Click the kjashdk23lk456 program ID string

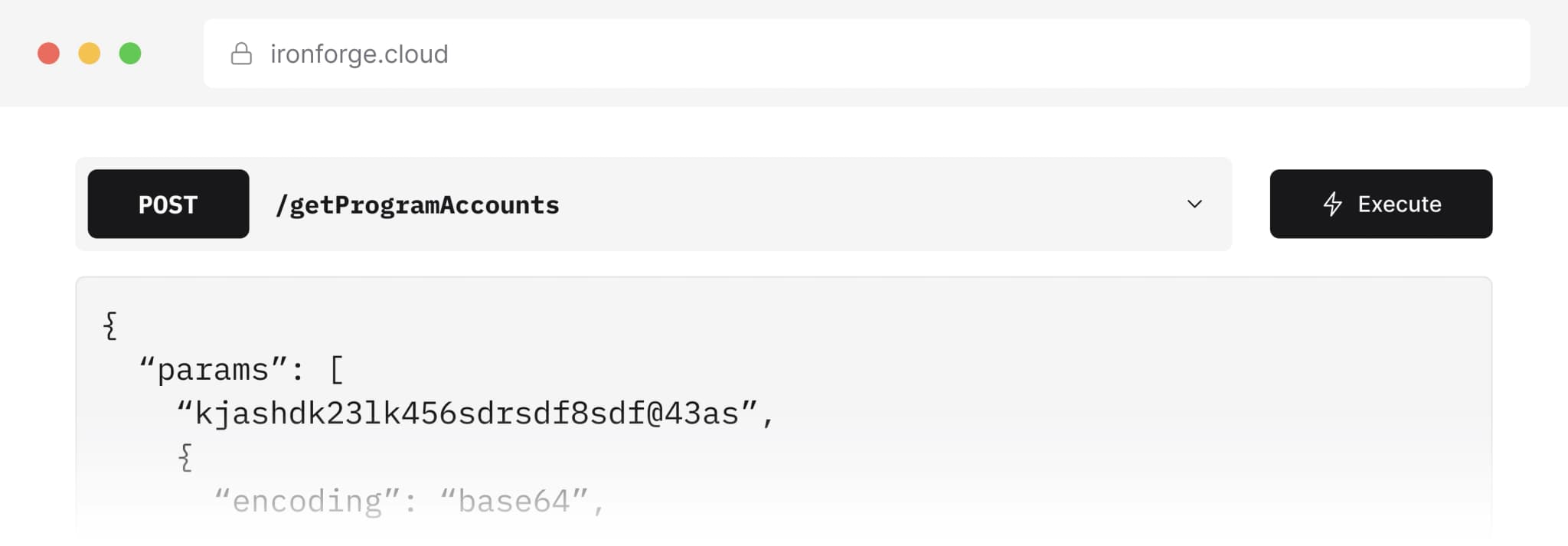(475, 414)
